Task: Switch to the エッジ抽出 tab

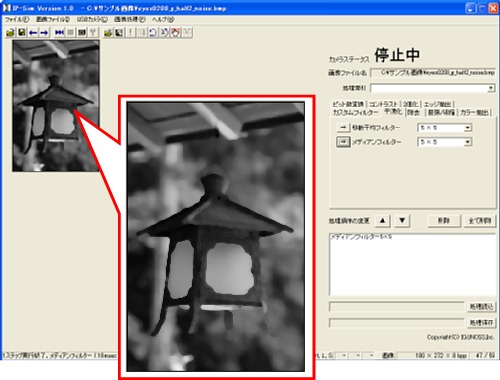Action: tap(437, 104)
